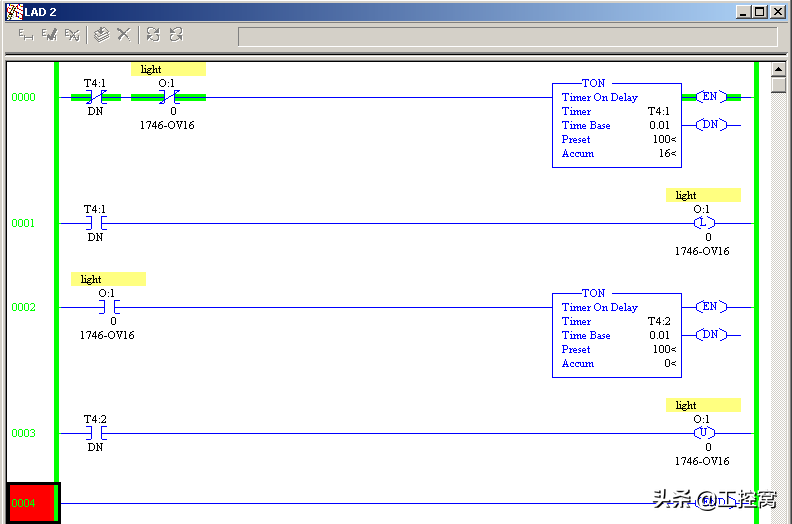Click the T4:1 TON timer block

click(x=616, y=125)
